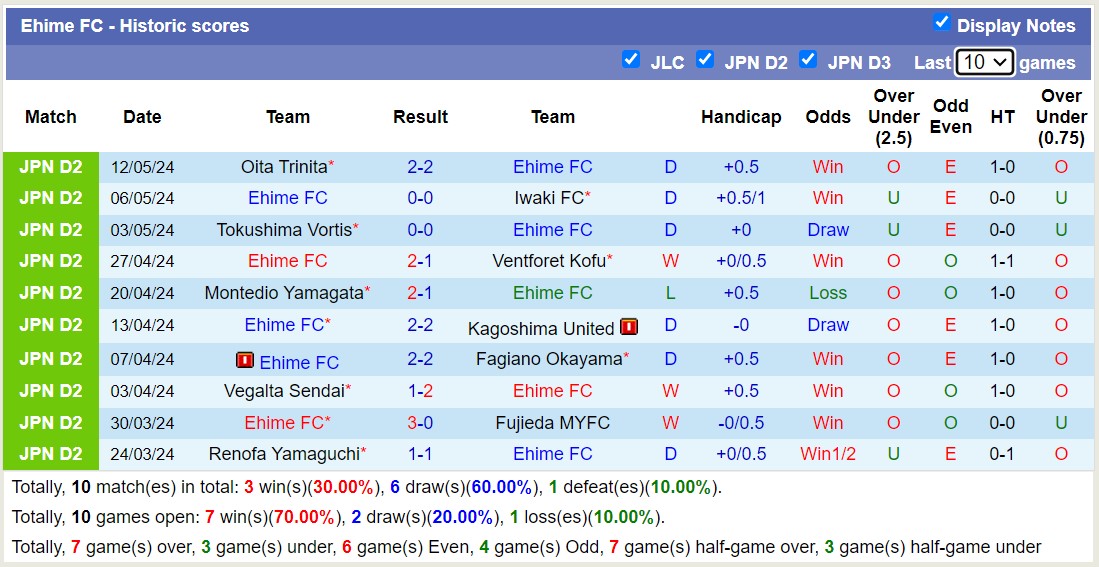The width and height of the screenshot is (1099, 567).
Task: Click JPN D2 league label in first row
Action: (51, 167)
